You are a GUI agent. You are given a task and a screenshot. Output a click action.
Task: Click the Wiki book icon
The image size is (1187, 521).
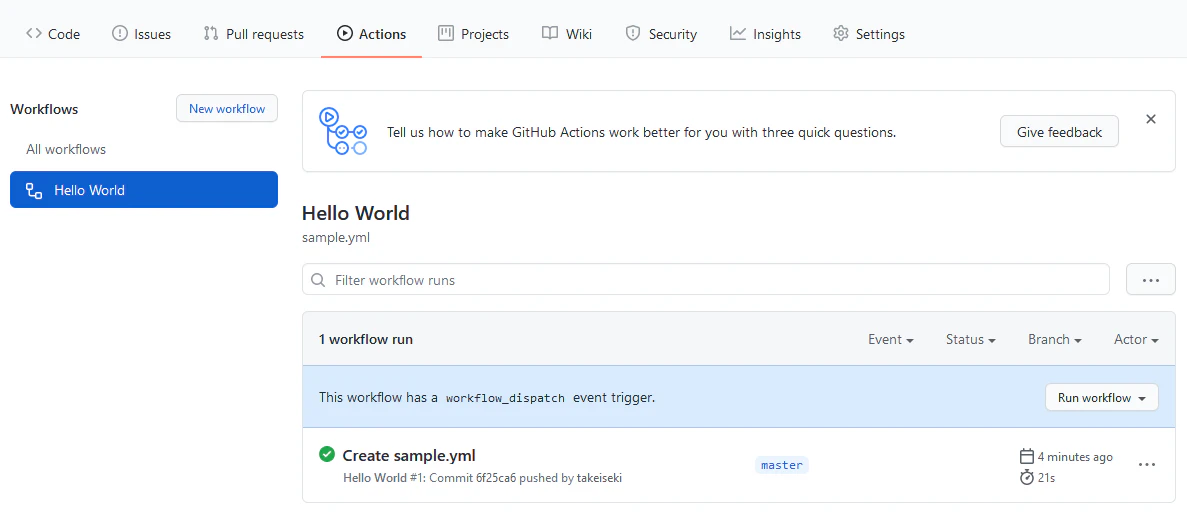550,33
